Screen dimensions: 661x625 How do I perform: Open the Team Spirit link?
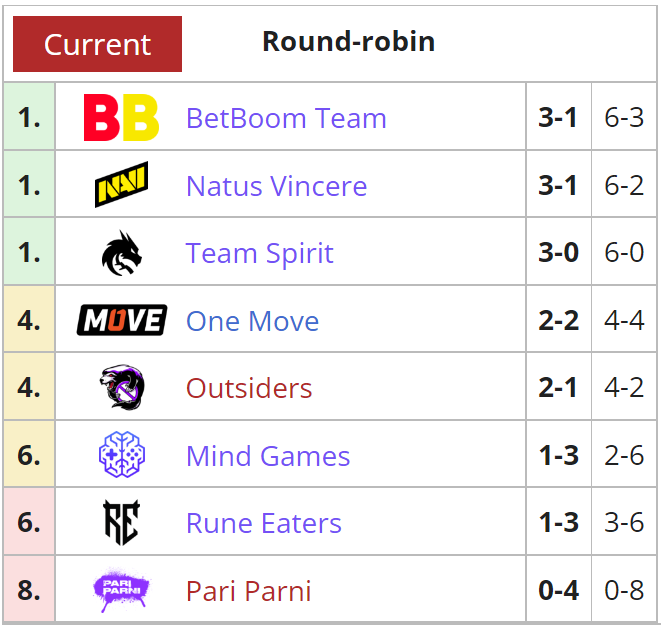point(260,253)
